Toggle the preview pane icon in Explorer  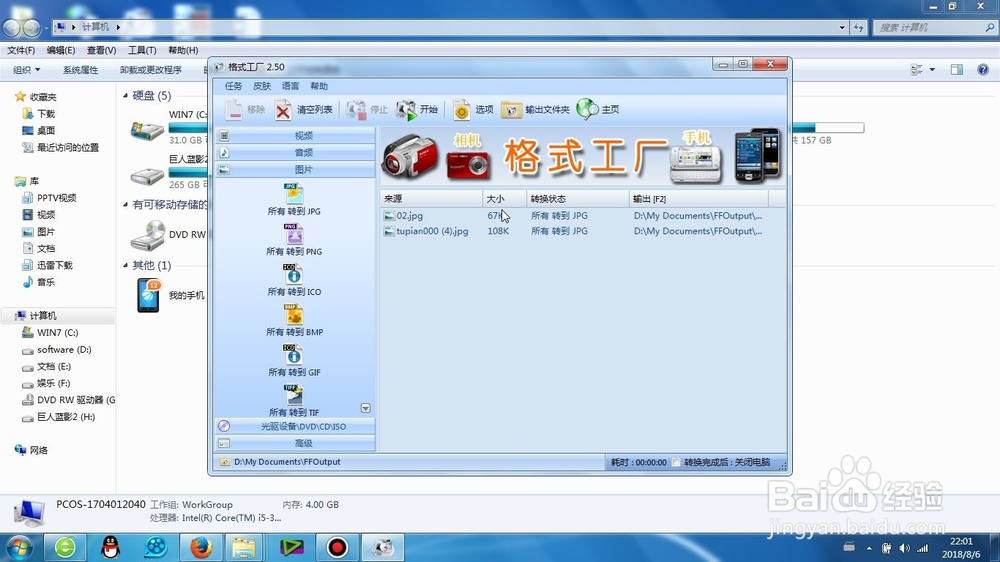point(957,70)
